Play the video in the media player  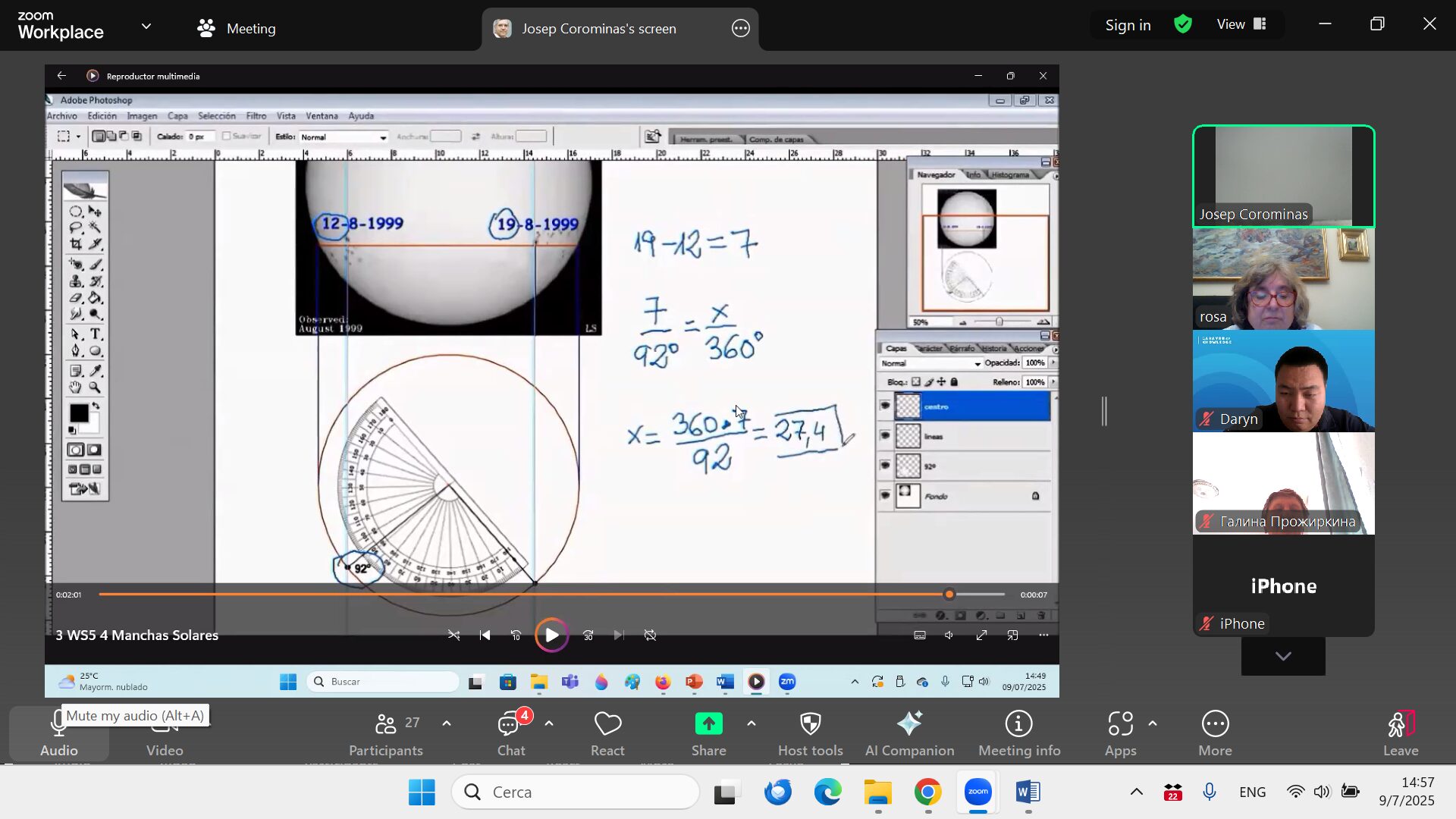pyautogui.click(x=551, y=635)
